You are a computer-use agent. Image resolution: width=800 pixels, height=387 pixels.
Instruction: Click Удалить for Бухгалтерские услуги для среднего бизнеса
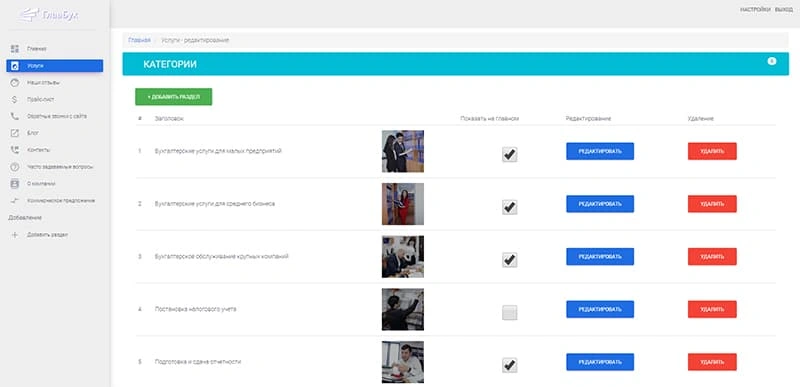click(712, 204)
